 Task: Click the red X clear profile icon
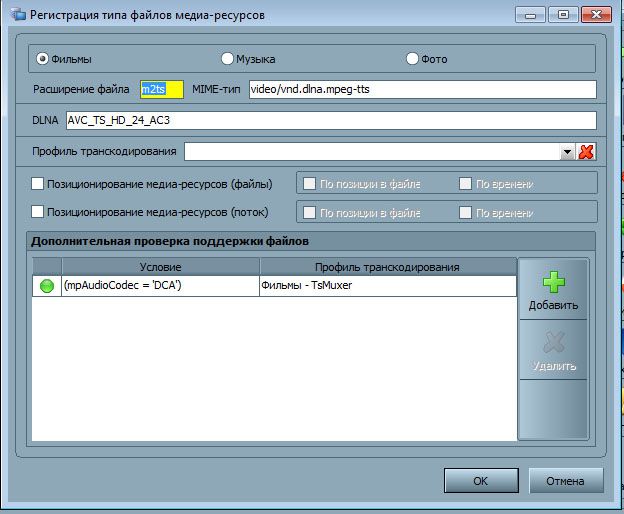click(x=586, y=152)
